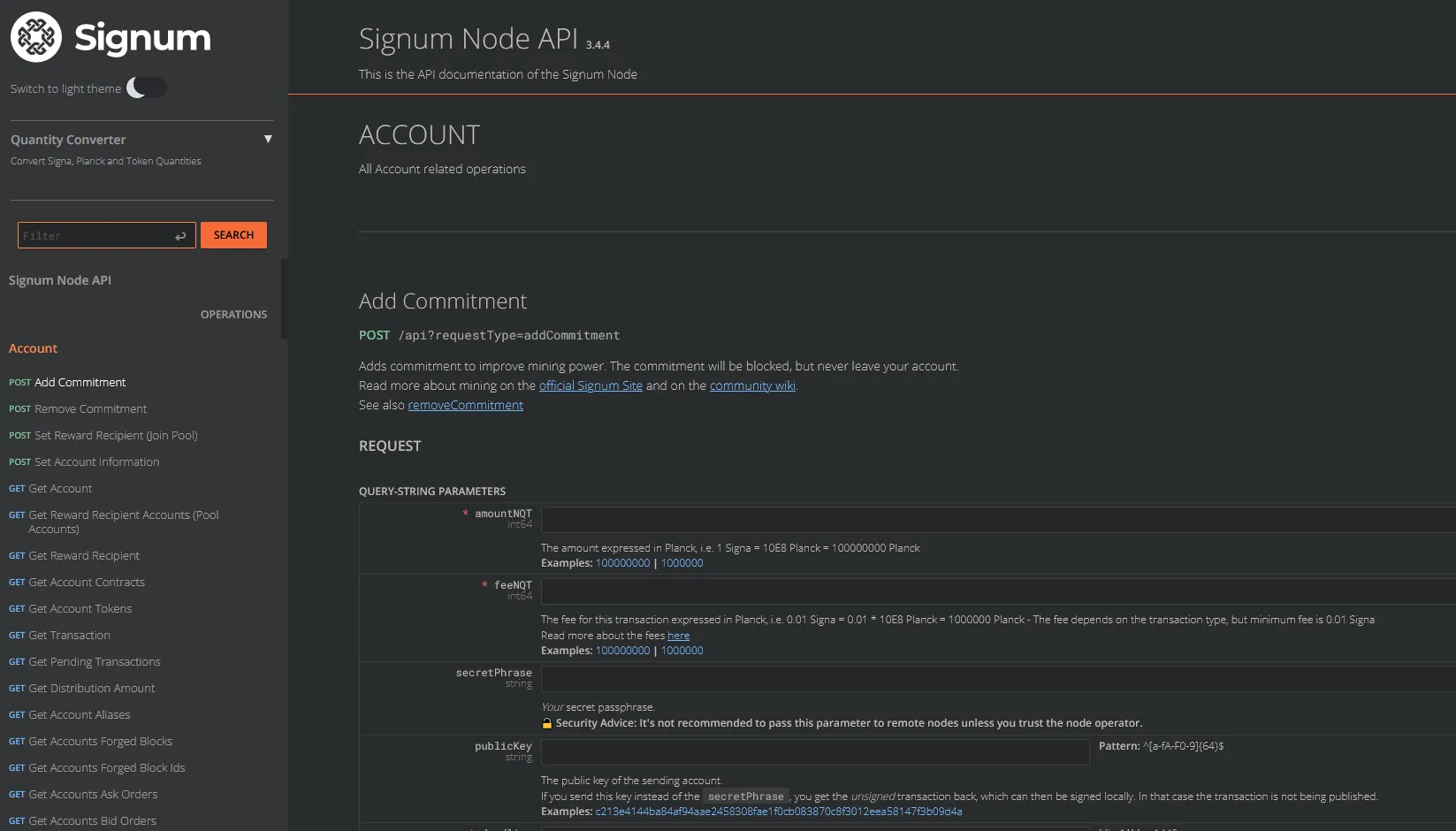This screenshot has height=831, width=1456.
Task: Open Get Reward Recipient Accounts (Pool Accounts)
Action: click(x=114, y=522)
